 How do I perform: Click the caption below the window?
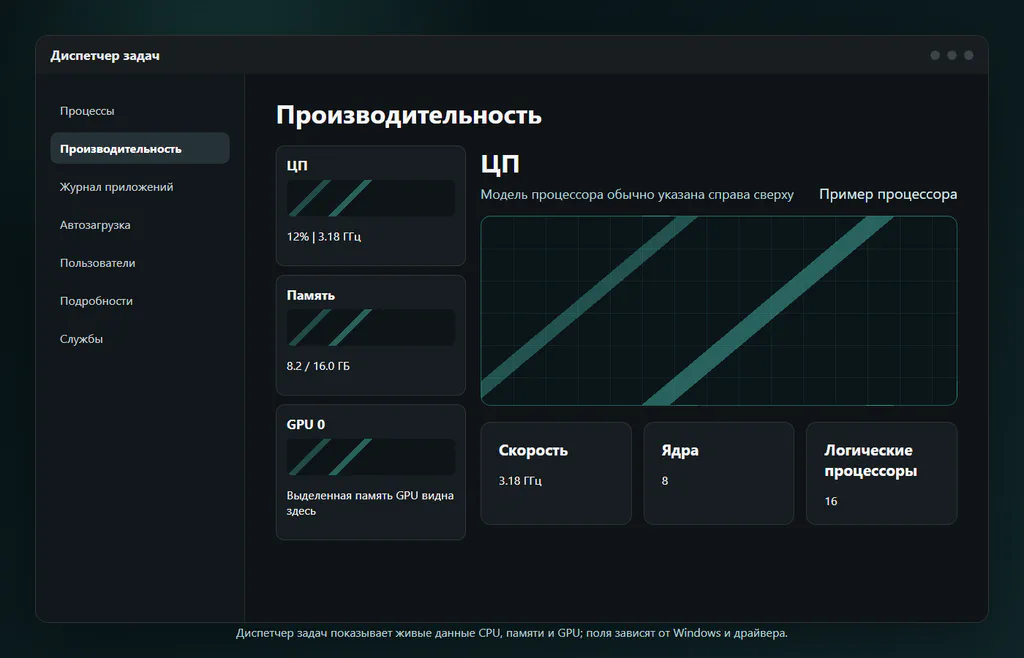(x=512, y=633)
